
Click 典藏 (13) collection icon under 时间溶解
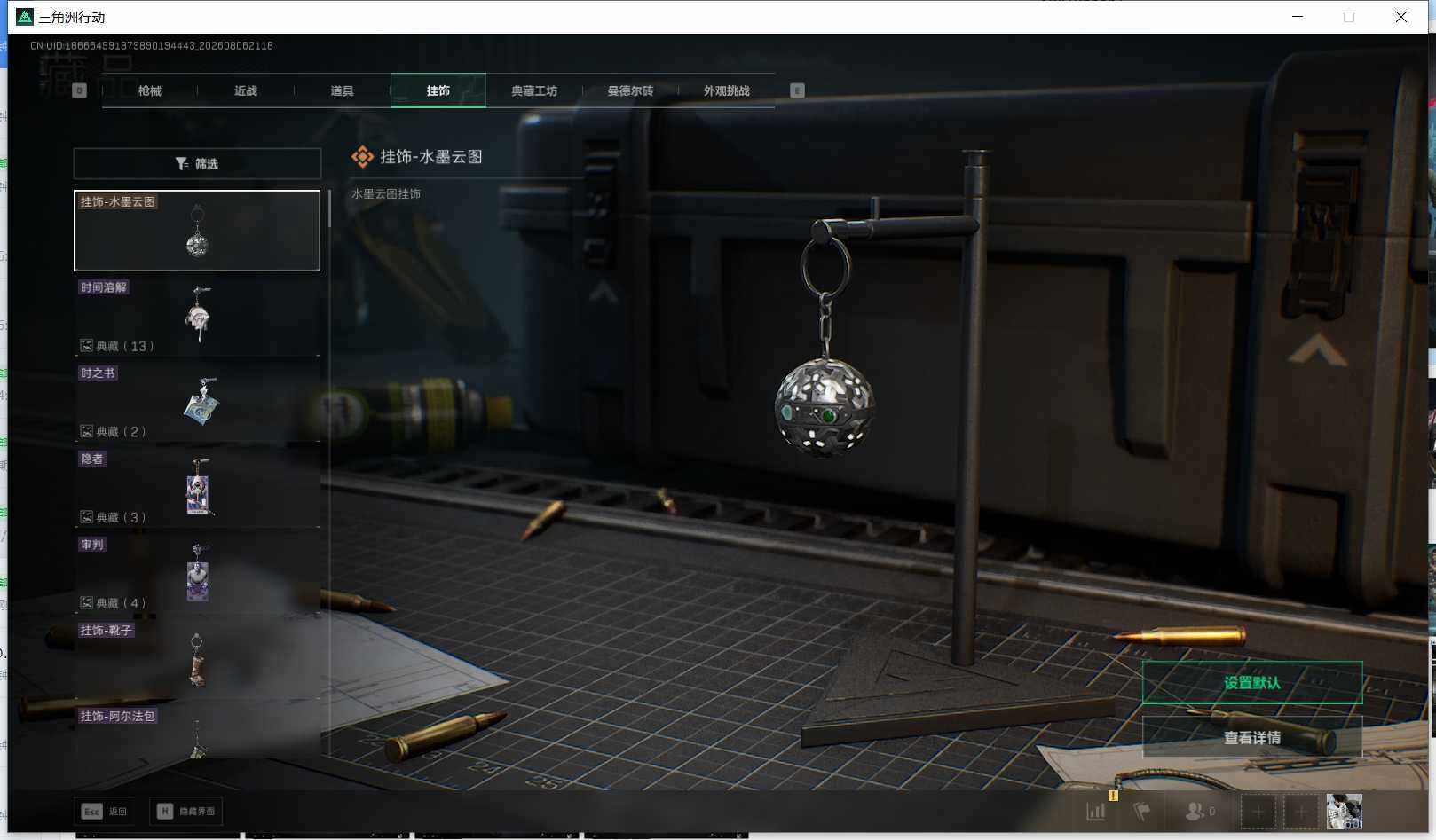pos(87,346)
